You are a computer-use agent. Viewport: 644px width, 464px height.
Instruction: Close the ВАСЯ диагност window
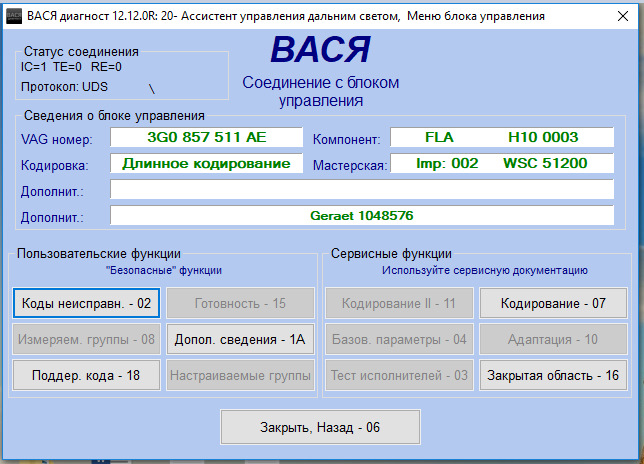click(x=623, y=16)
